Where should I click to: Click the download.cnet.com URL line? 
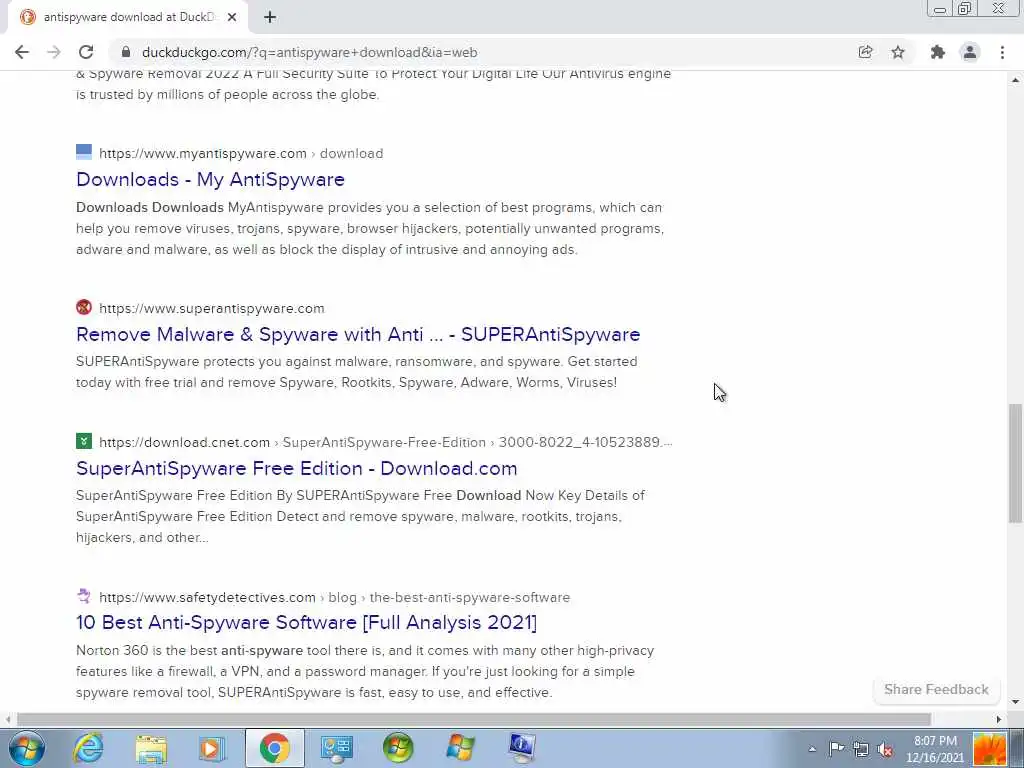click(385, 442)
